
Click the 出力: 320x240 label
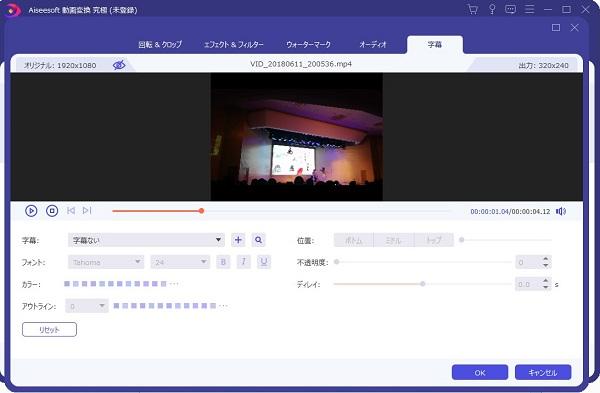pyautogui.click(x=543, y=65)
